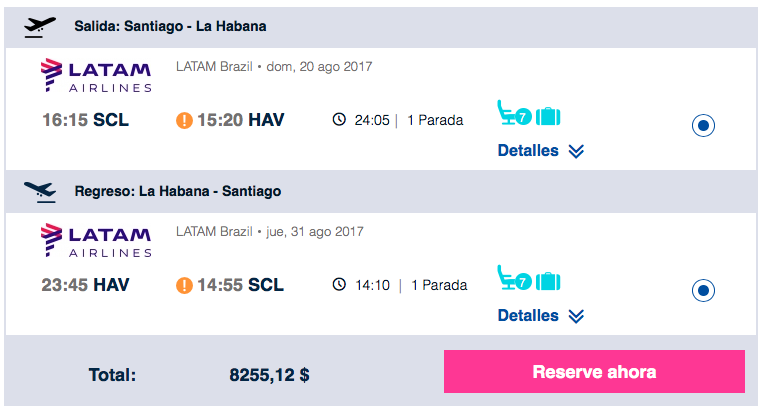The image size is (763, 413).
Task: Click the seat availability icon on return flight
Action: 514,278
